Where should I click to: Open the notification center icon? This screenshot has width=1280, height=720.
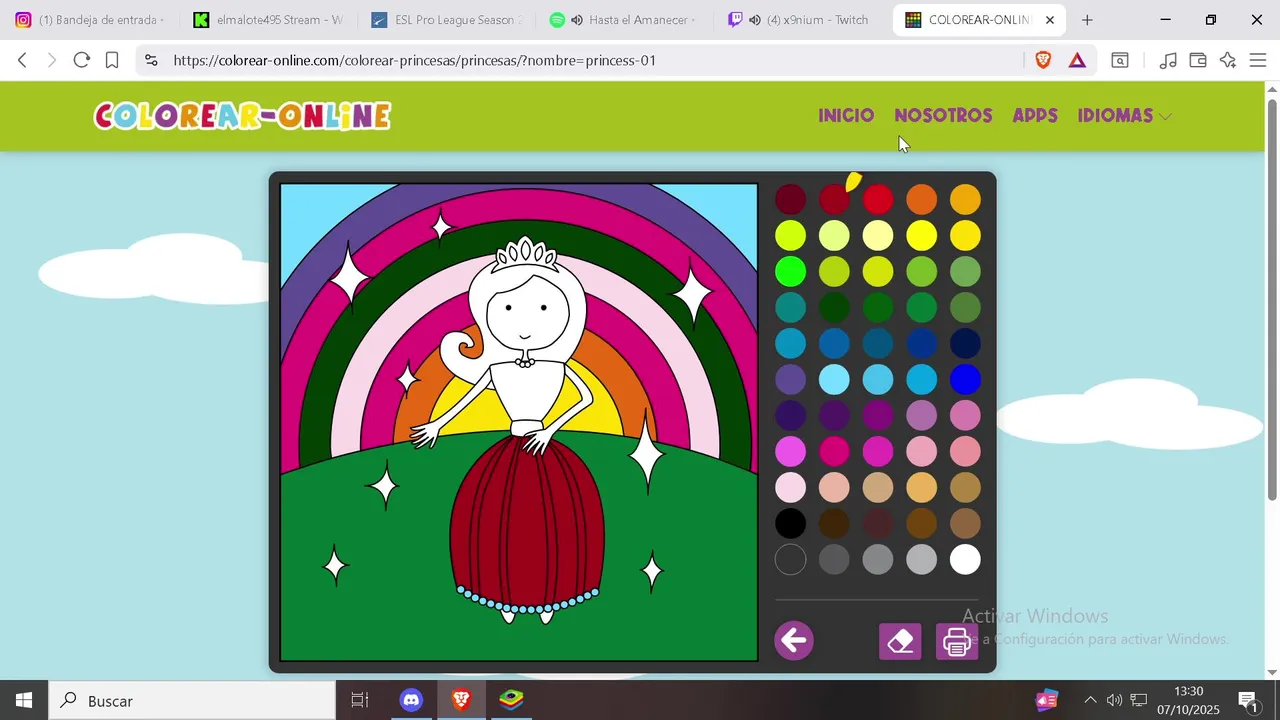click(1248, 701)
